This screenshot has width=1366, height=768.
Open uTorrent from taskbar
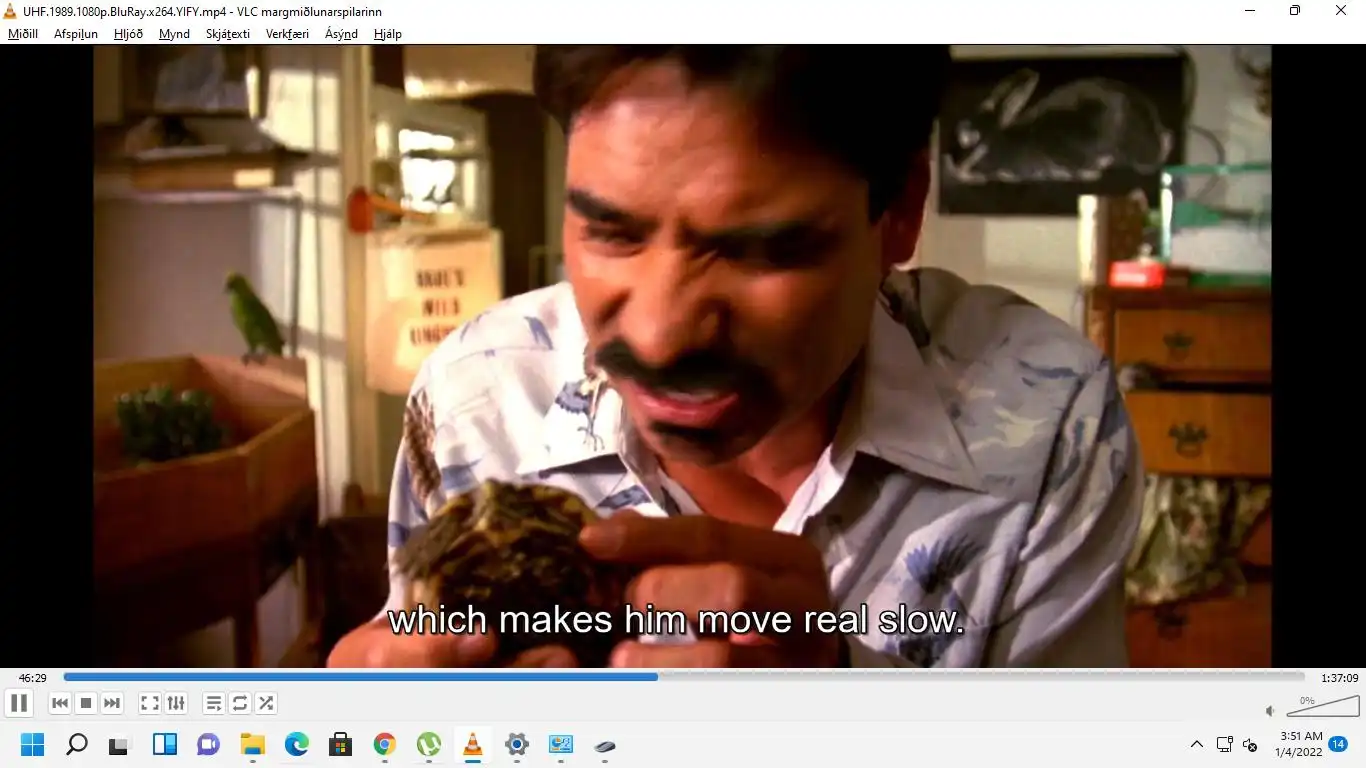(x=428, y=745)
